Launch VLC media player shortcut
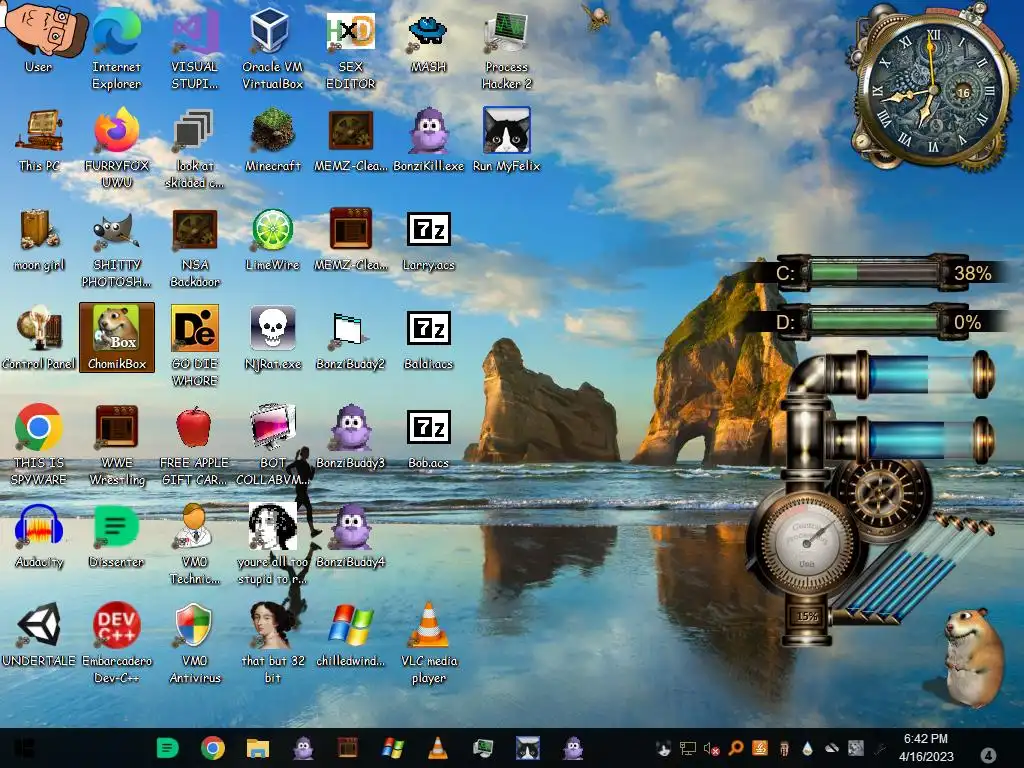The image size is (1024, 768). 428,643
